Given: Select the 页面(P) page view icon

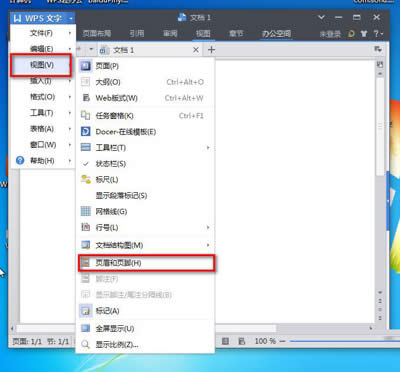Looking at the screenshot, I should click(86, 66).
